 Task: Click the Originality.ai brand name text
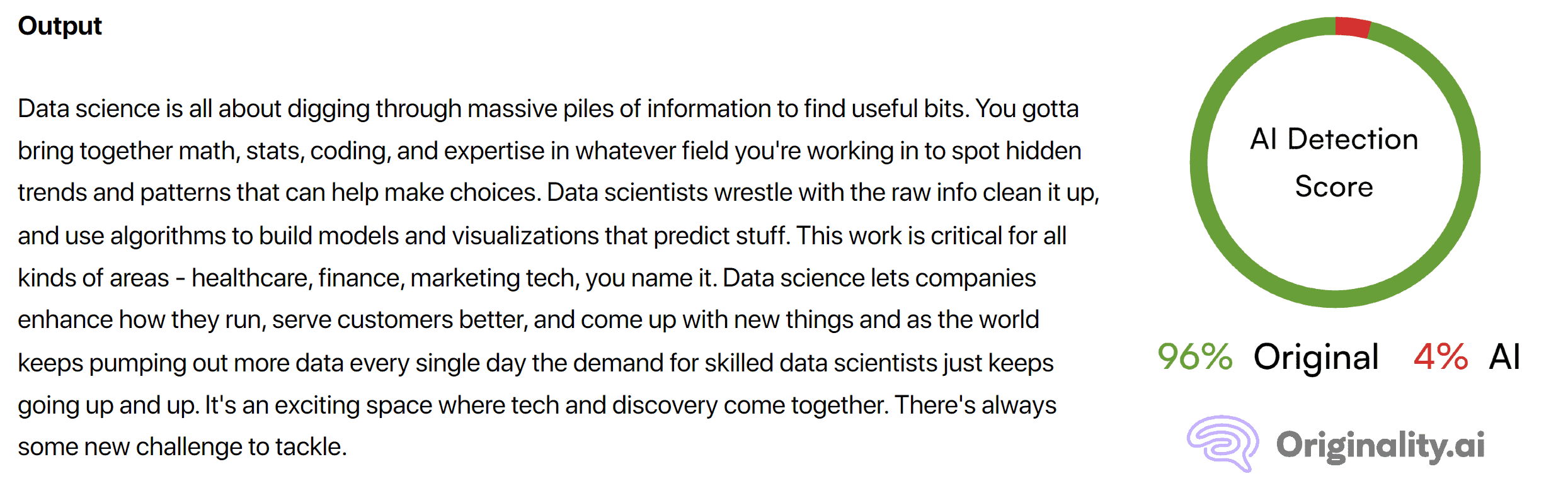point(1380,445)
